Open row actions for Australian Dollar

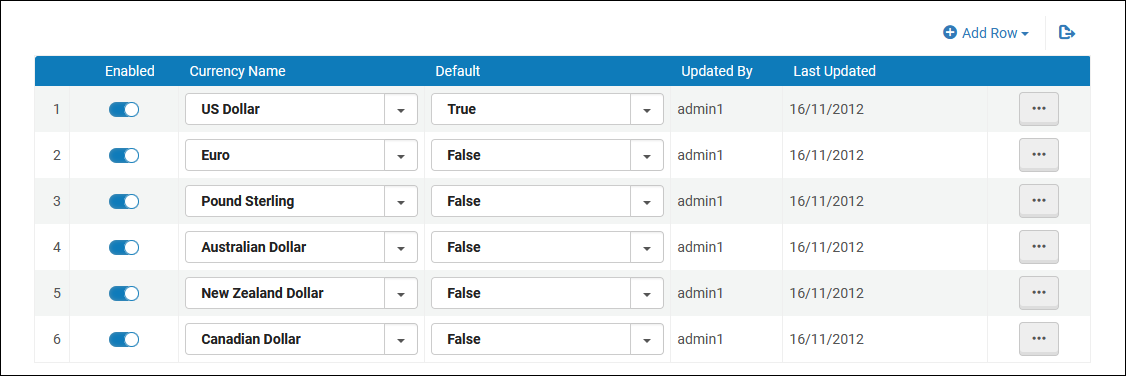[1038, 247]
